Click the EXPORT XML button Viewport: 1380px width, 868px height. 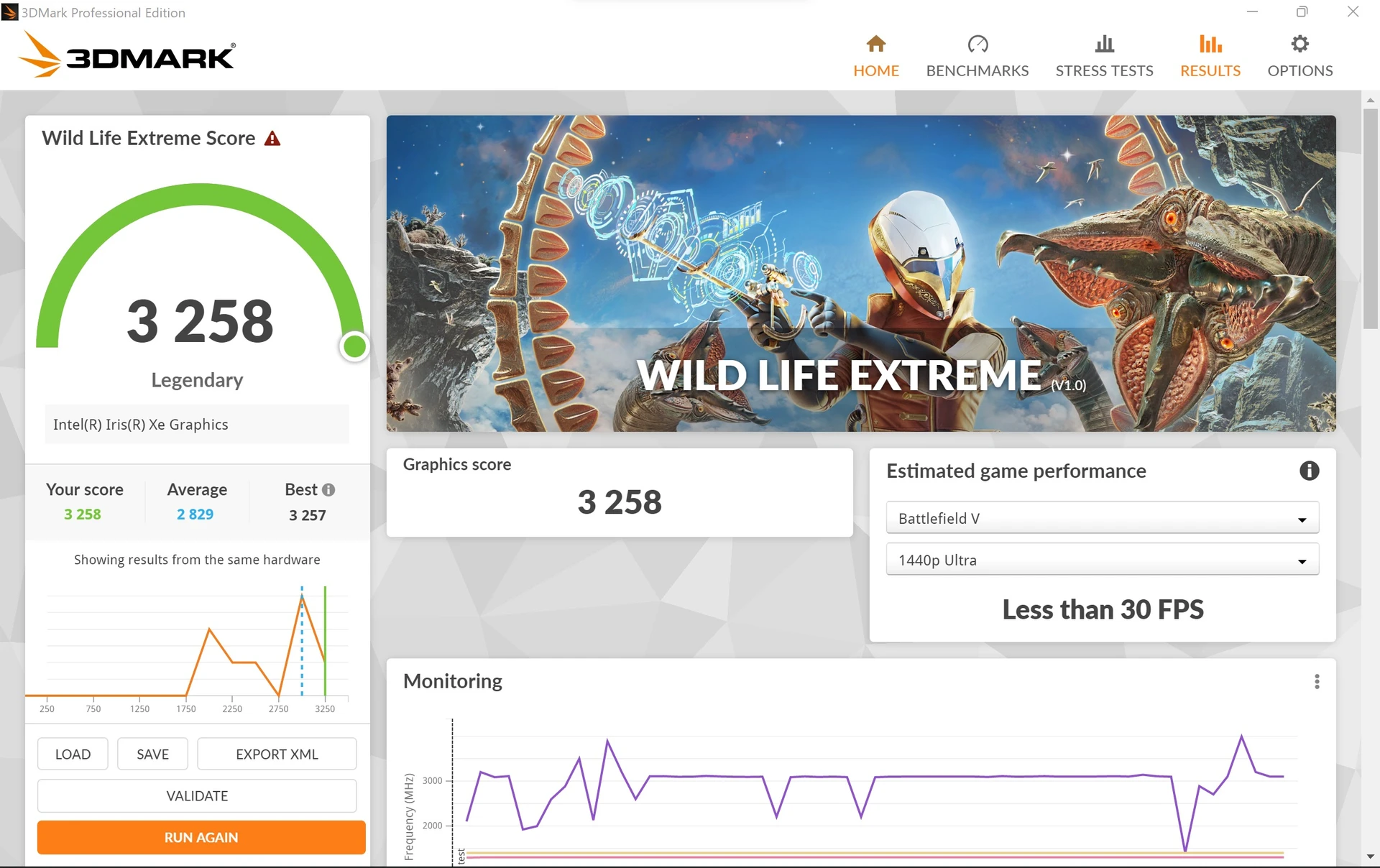tap(277, 754)
